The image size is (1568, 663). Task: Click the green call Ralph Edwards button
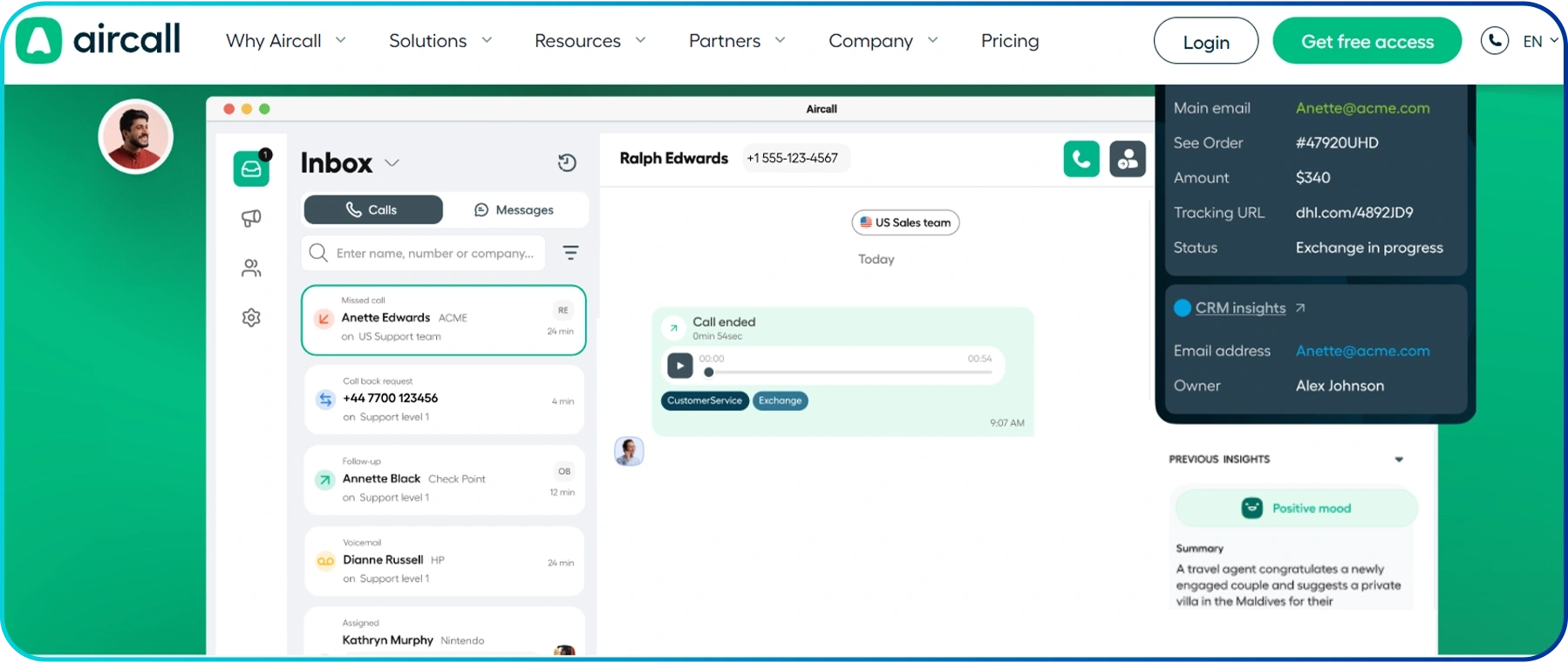[x=1081, y=159]
